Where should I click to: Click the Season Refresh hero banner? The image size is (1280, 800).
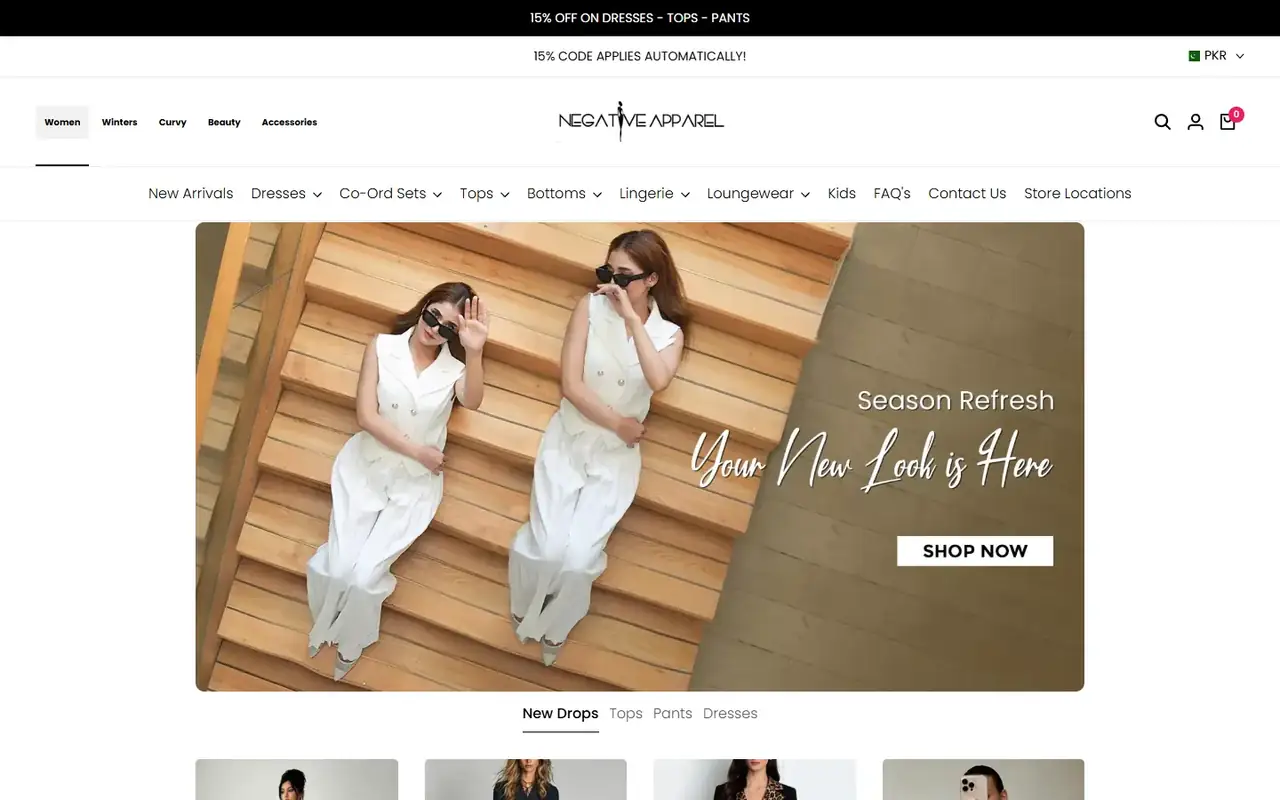click(640, 456)
